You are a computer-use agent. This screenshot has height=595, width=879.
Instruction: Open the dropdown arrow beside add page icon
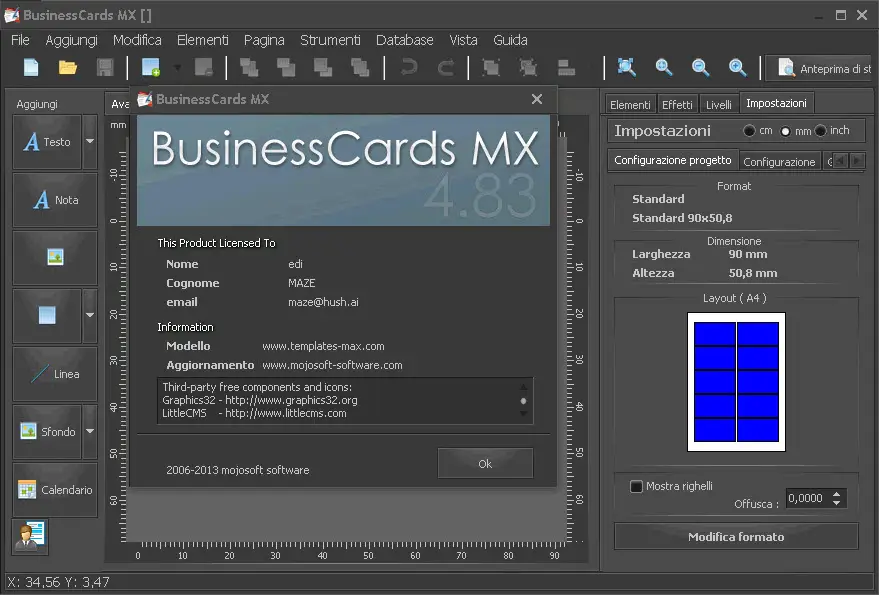click(x=177, y=68)
